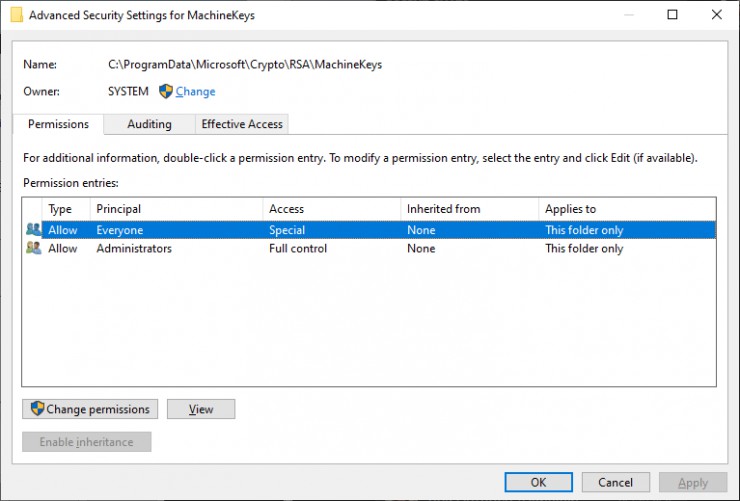Select the Everyone principal cell

coord(120,230)
